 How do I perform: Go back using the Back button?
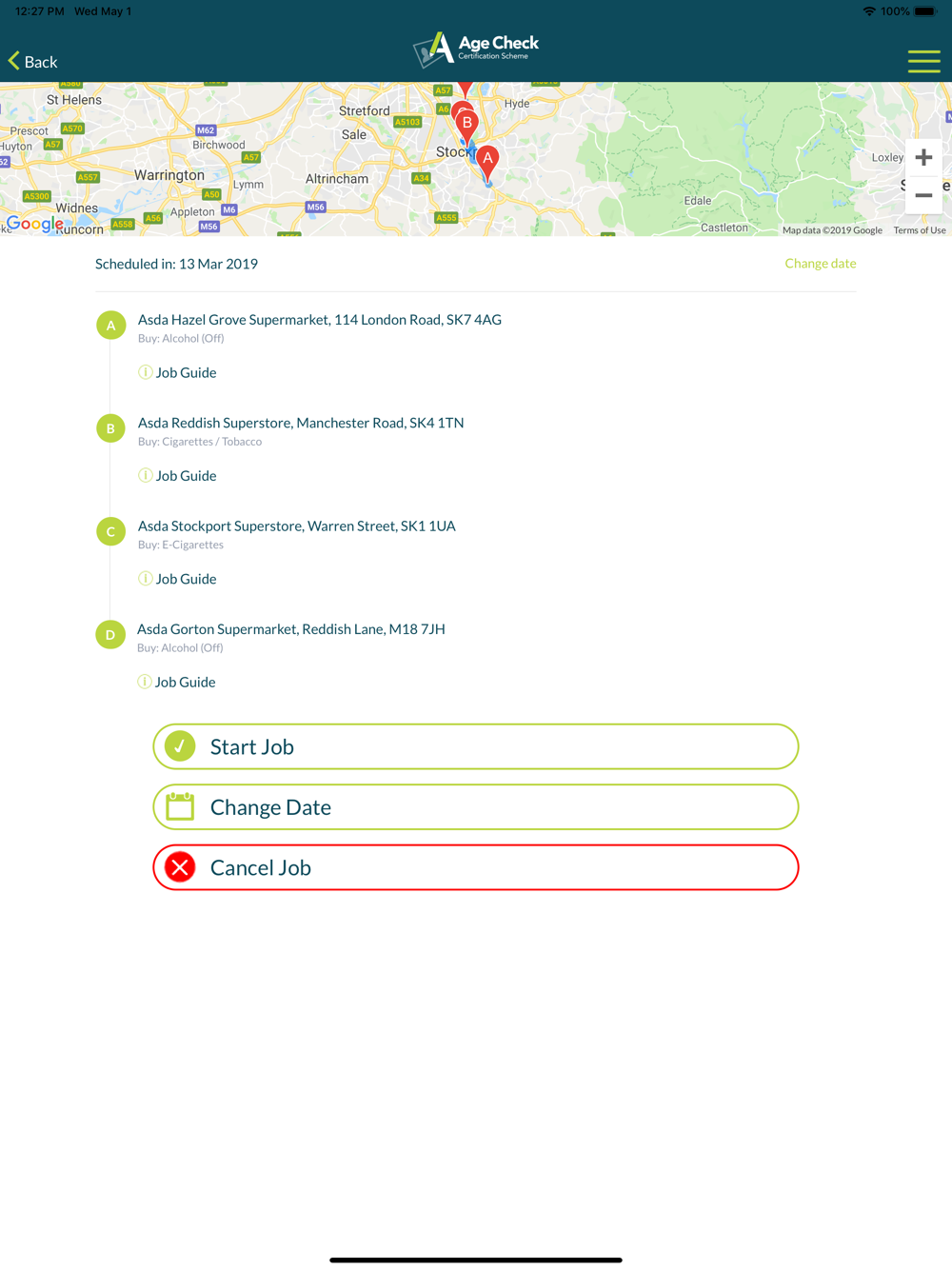click(x=33, y=62)
